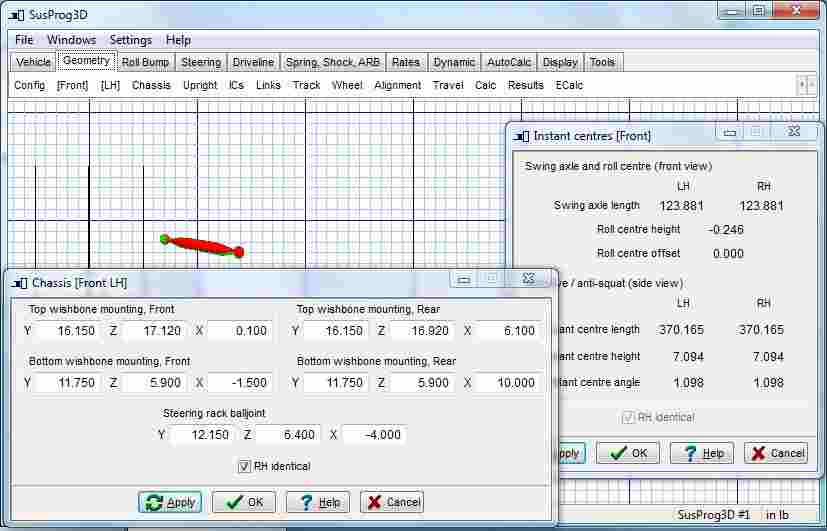This screenshot has width=827, height=531.
Task: Cancel the Instant centres dialog
Action: [x=776, y=453]
